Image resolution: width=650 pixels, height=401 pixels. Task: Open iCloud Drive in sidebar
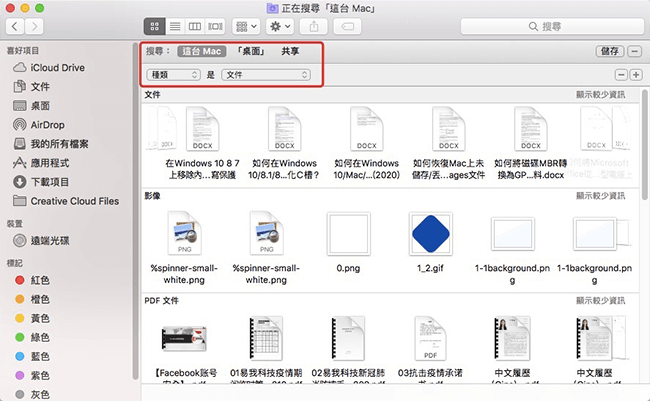49,68
